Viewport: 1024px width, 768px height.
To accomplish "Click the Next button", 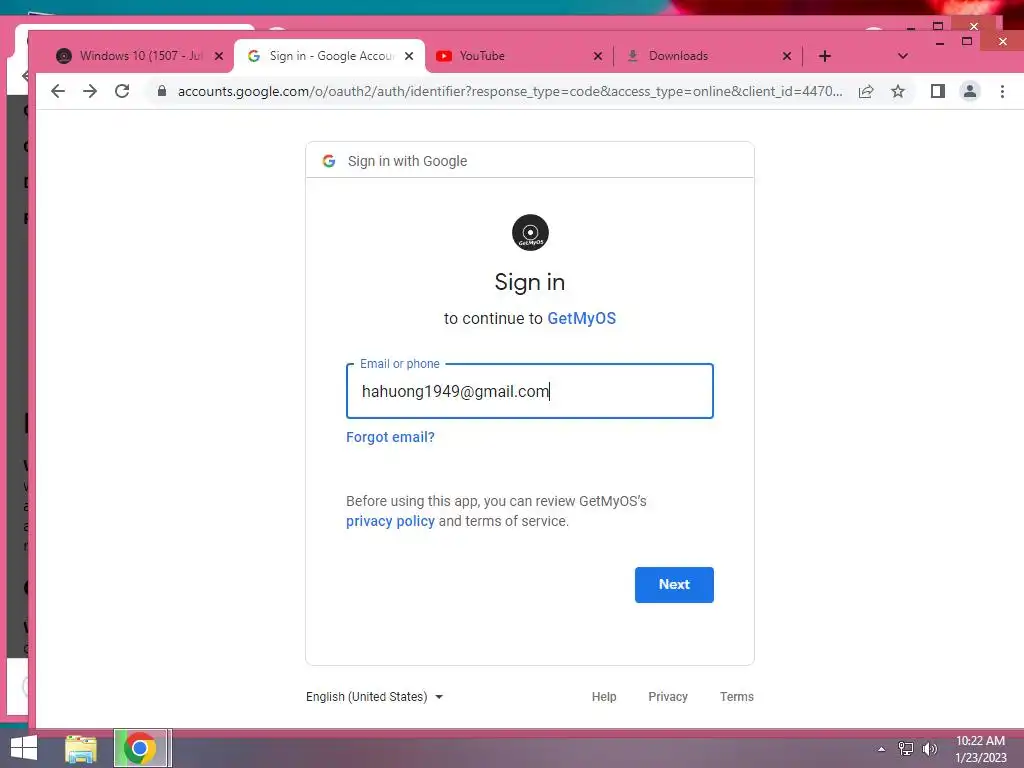I will point(674,584).
